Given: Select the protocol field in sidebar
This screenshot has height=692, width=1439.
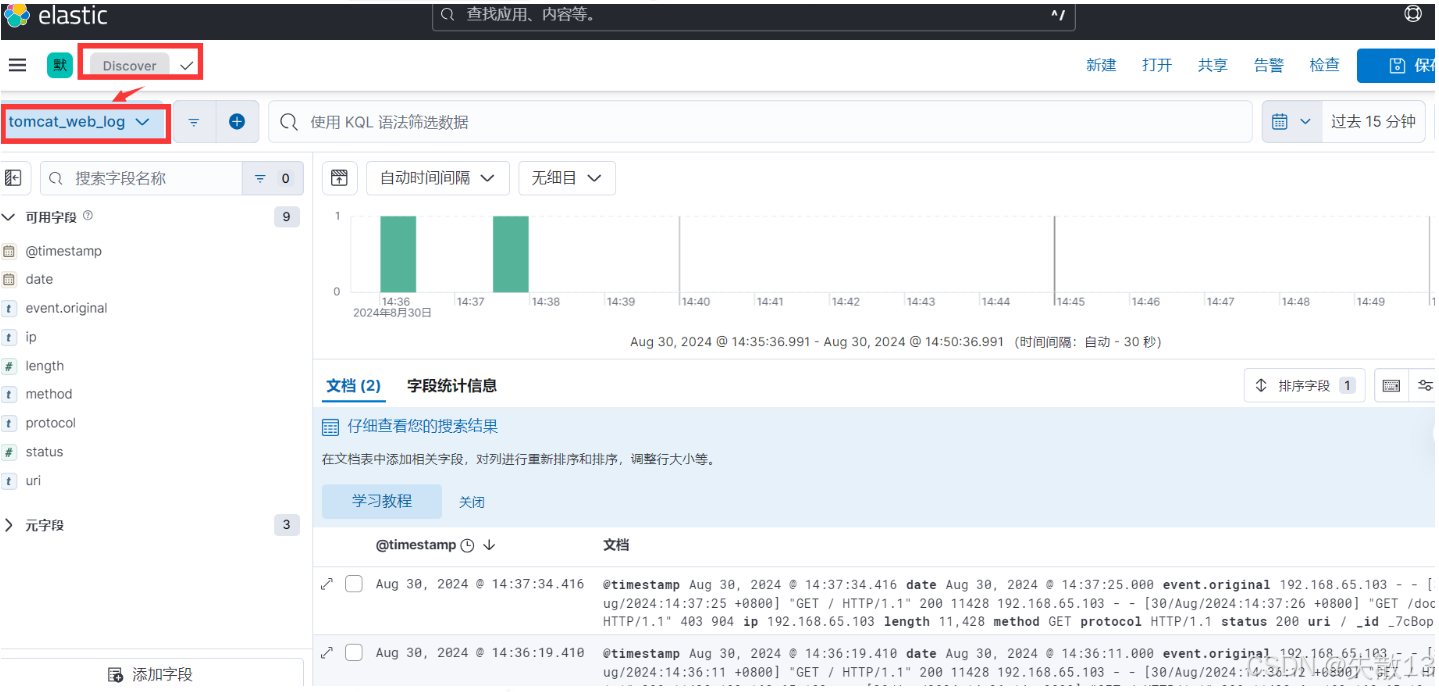Looking at the screenshot, I should coord(51,423).
